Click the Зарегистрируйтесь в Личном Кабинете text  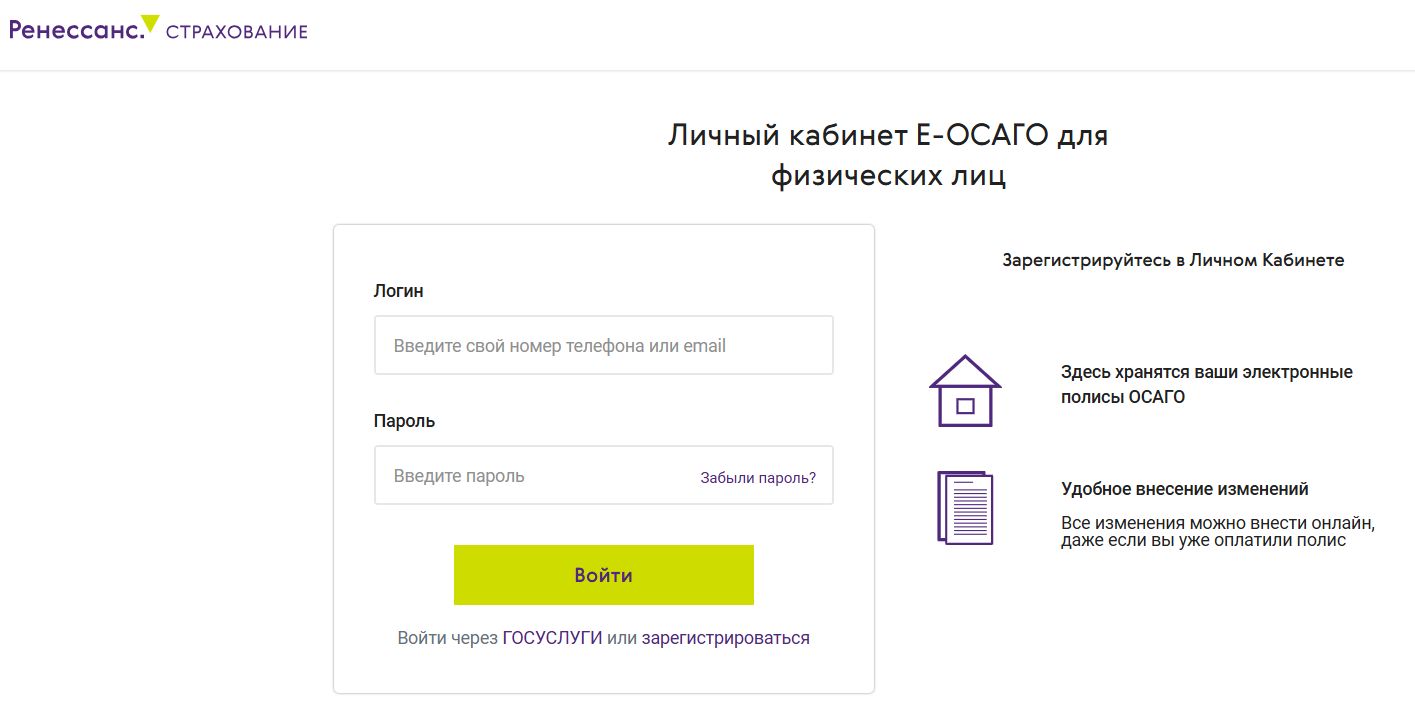(x=1173, y=260)
